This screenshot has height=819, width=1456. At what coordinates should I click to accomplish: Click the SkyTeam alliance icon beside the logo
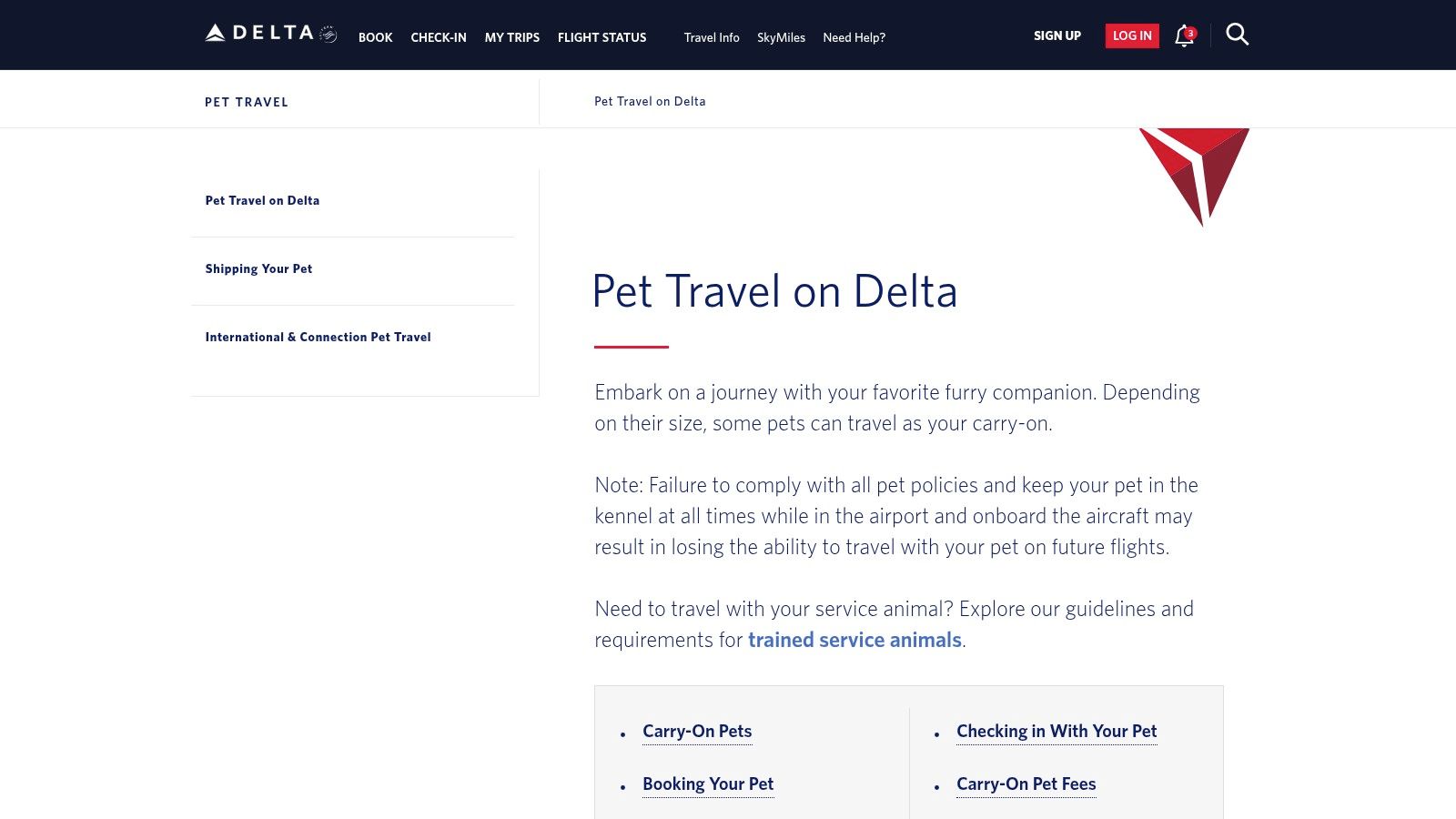click(x=328, y=32)
